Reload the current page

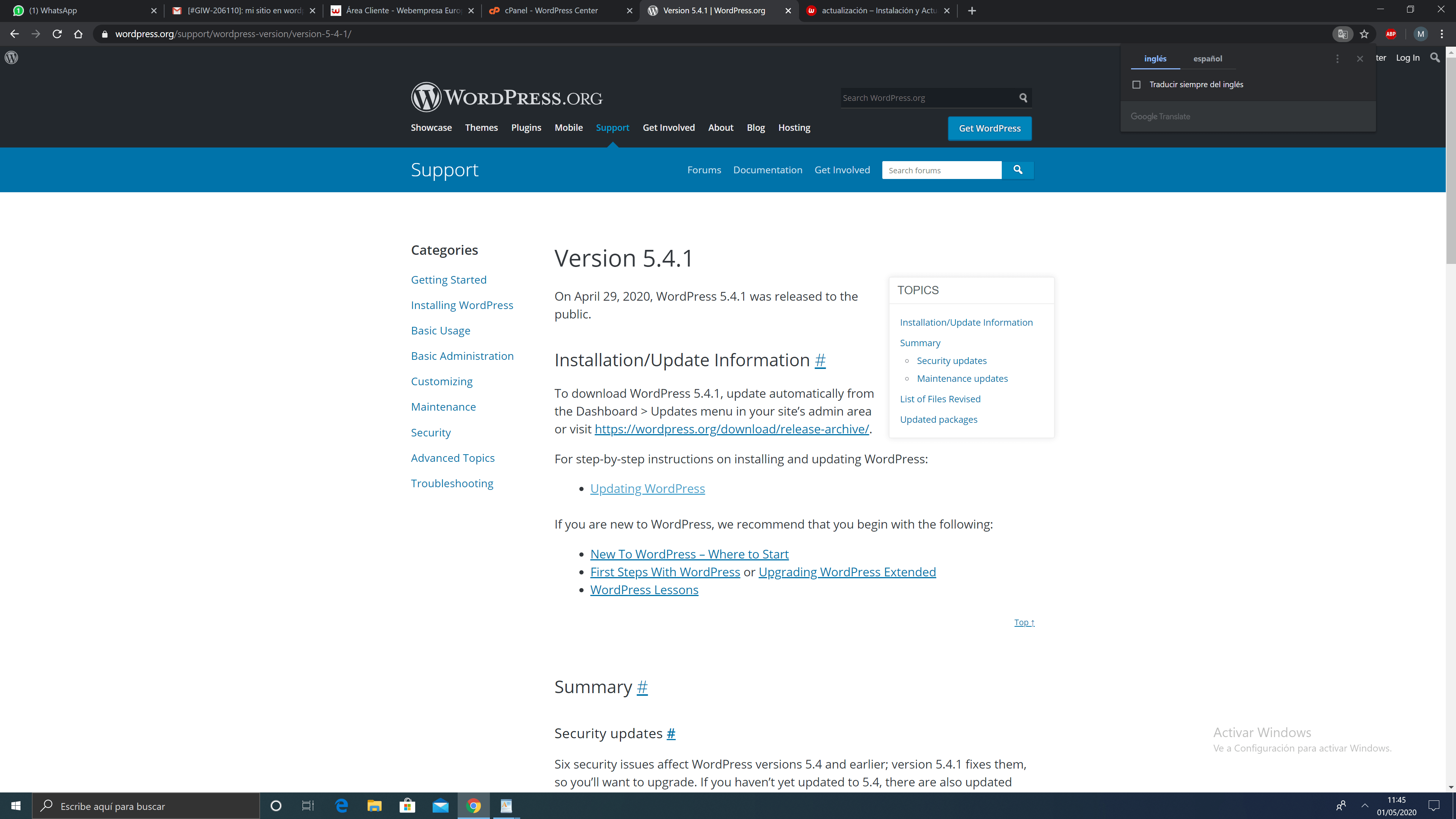tap(57, 34)
